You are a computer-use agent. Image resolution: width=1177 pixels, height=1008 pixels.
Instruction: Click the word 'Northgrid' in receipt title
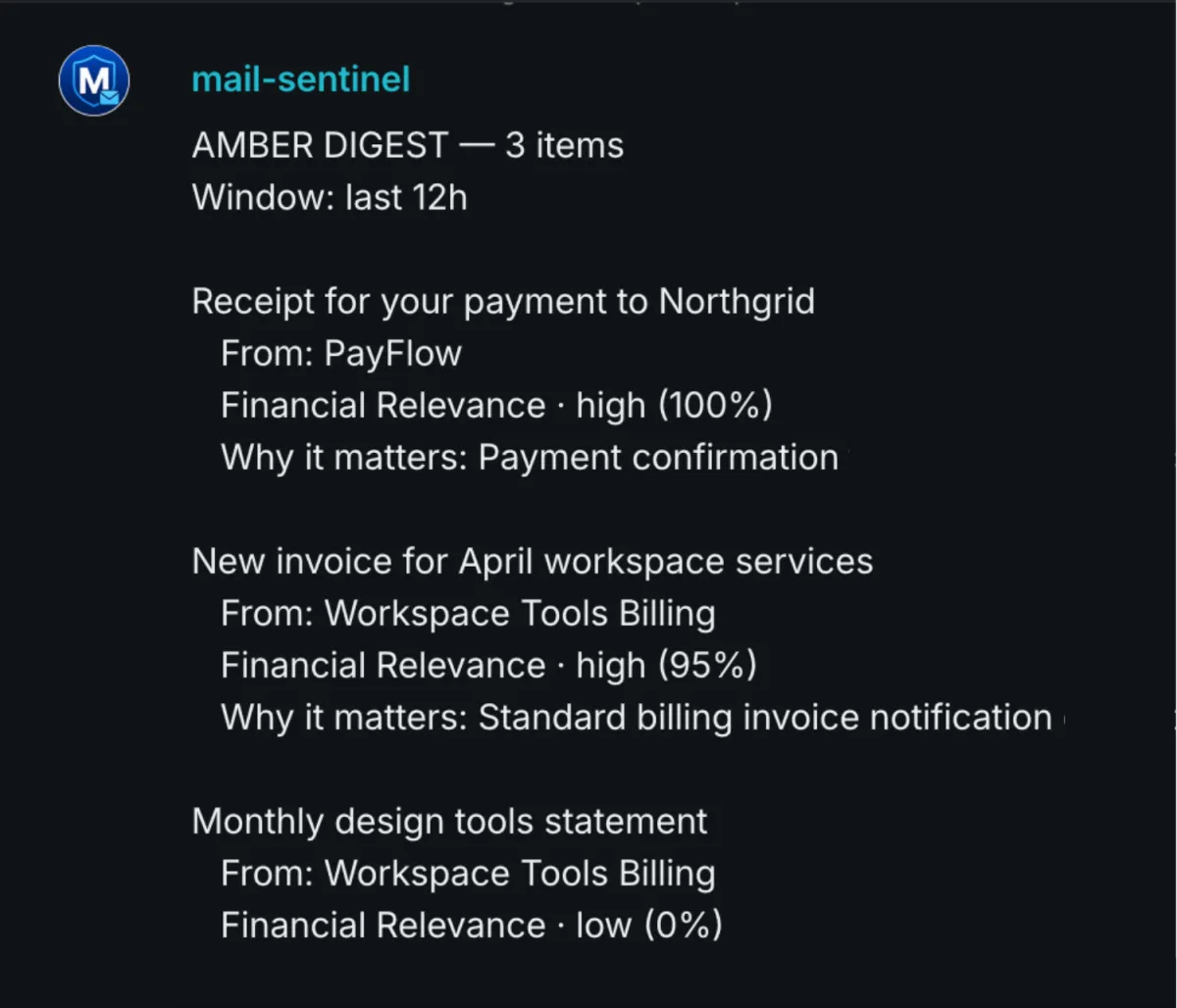[x=737, y=301]
